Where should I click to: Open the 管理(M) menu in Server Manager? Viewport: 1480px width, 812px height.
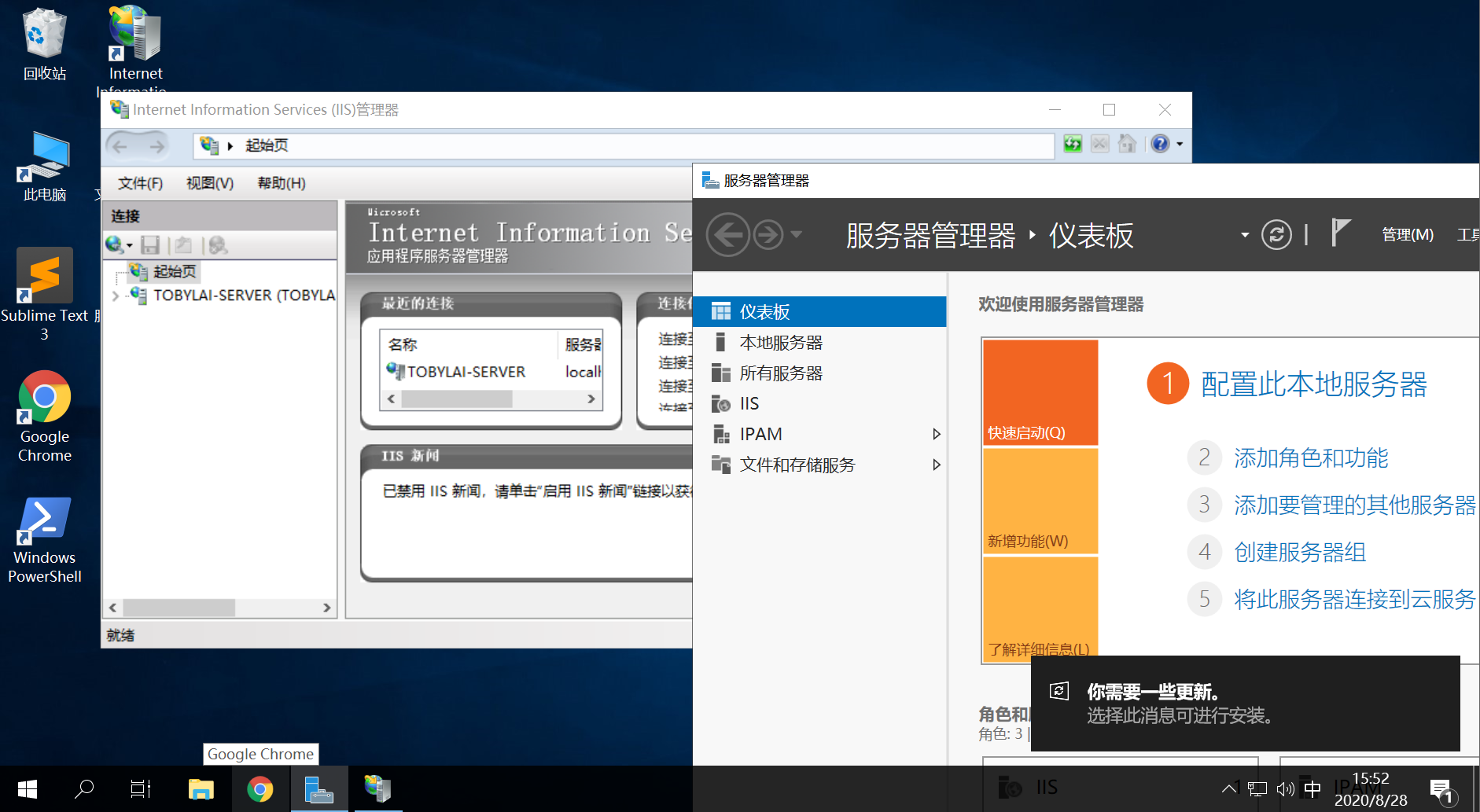(x=1408, y=234)
